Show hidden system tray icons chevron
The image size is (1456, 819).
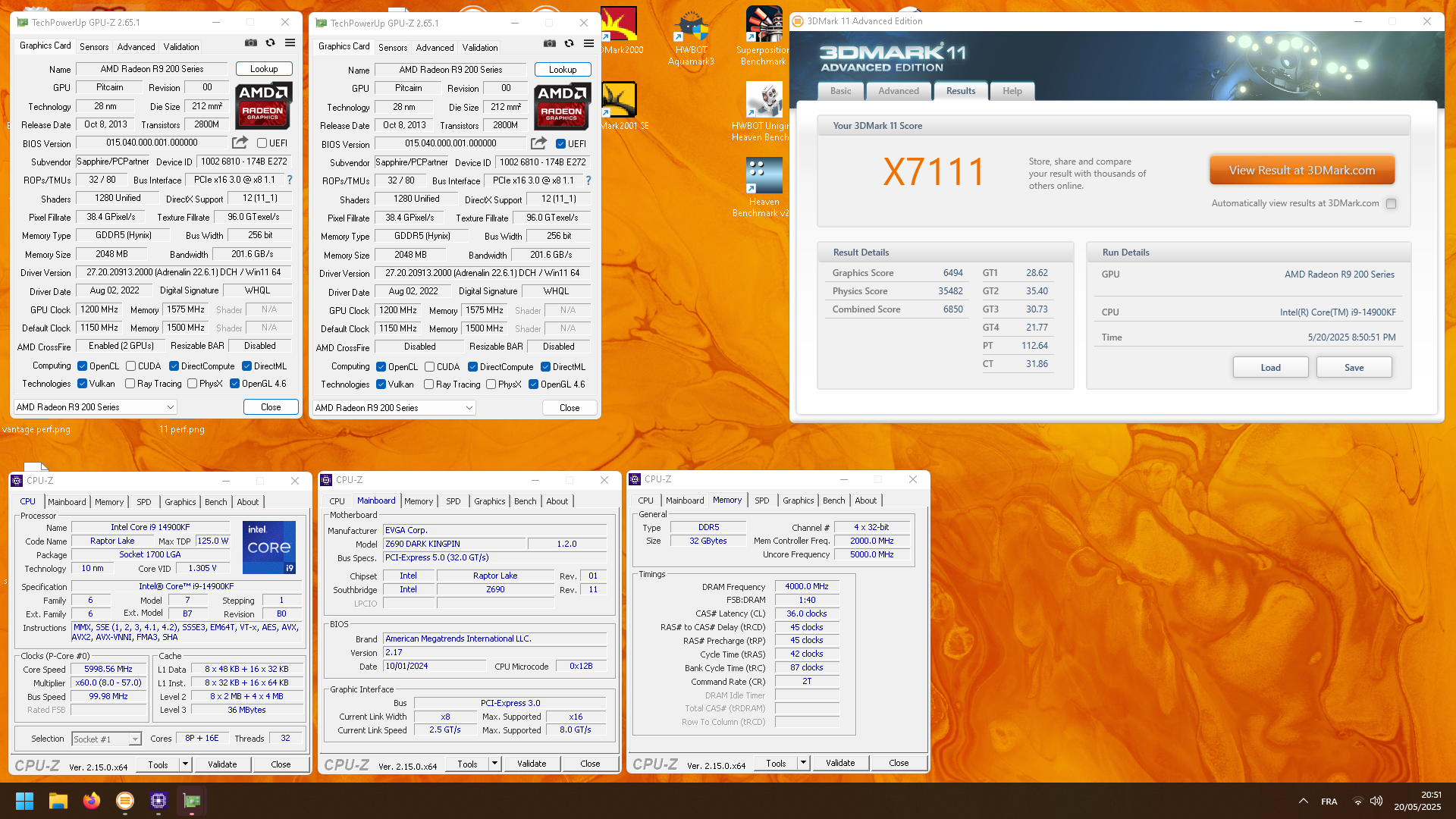1303,802
